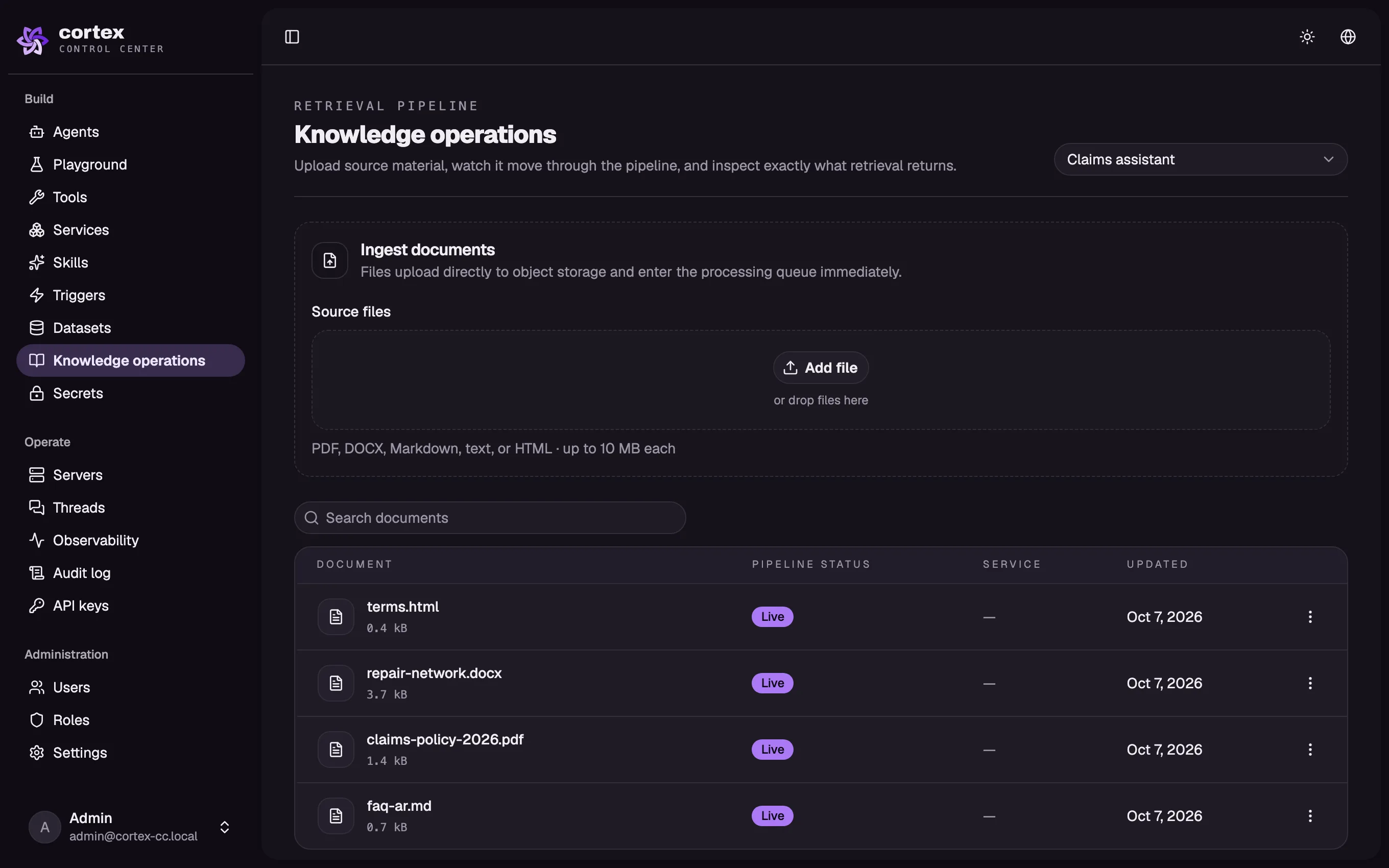Open the Skills section
Screen dimensions: 1389x868
(x=130, y=263)
